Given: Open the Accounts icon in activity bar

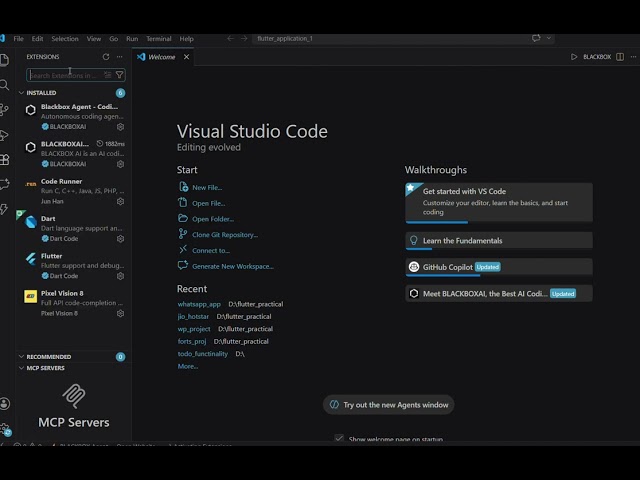Looking at the screenshot, I should point(4,404).
